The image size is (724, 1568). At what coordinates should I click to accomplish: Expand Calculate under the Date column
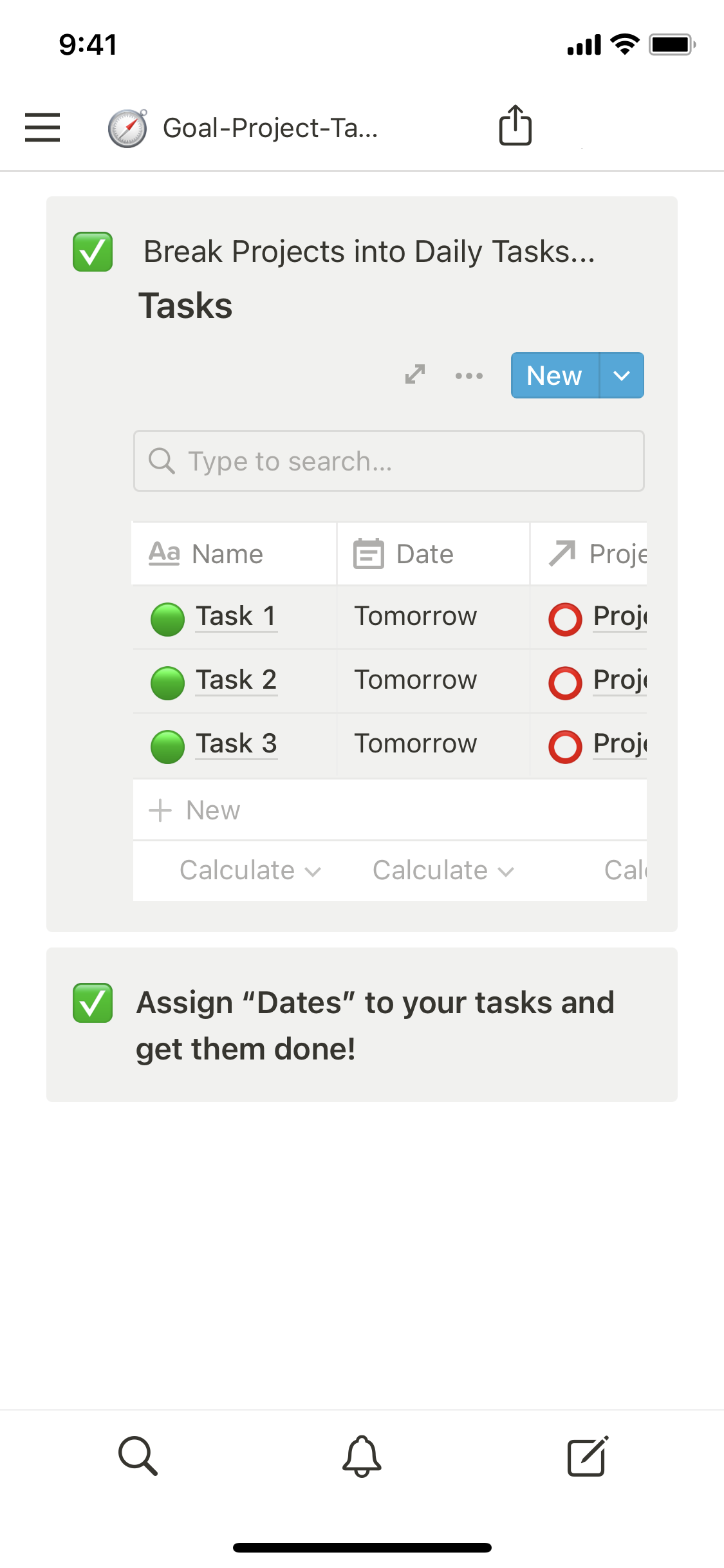coord(443,870)
